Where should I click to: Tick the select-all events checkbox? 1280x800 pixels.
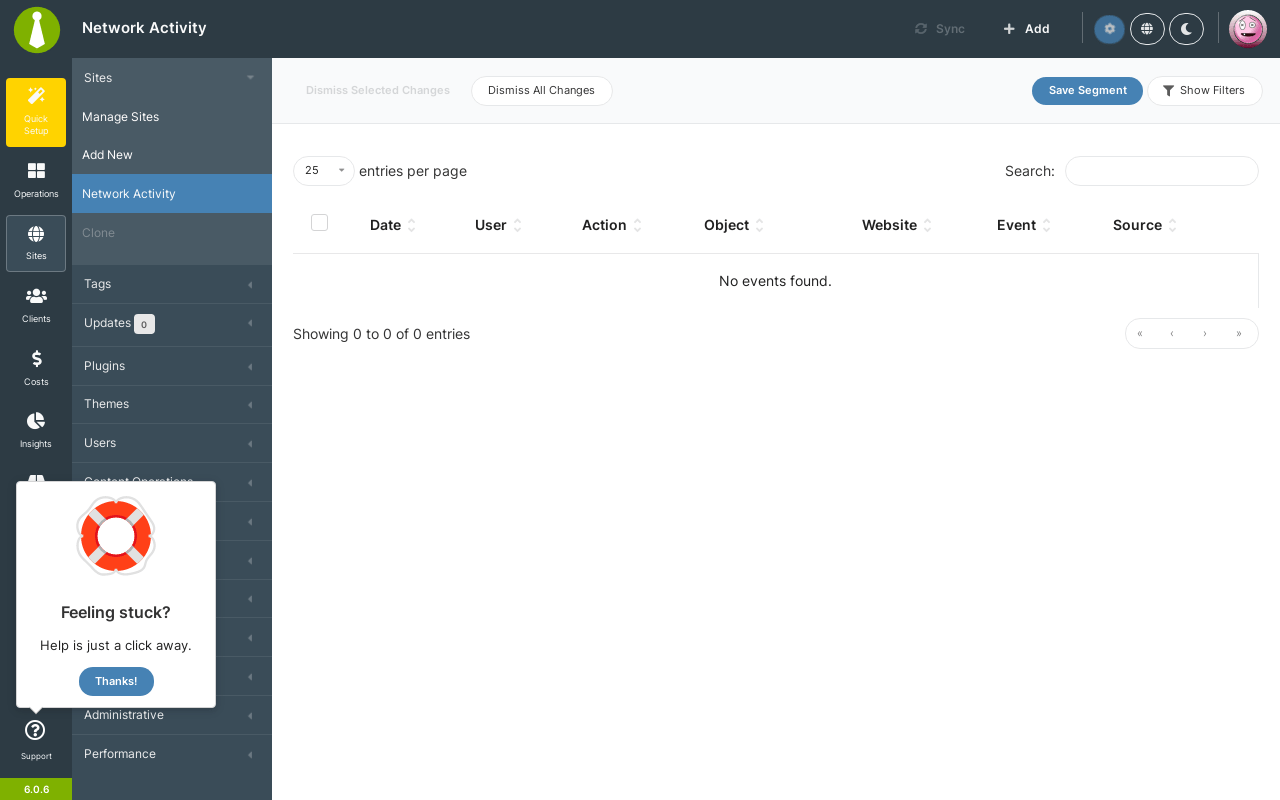point(319,223)
